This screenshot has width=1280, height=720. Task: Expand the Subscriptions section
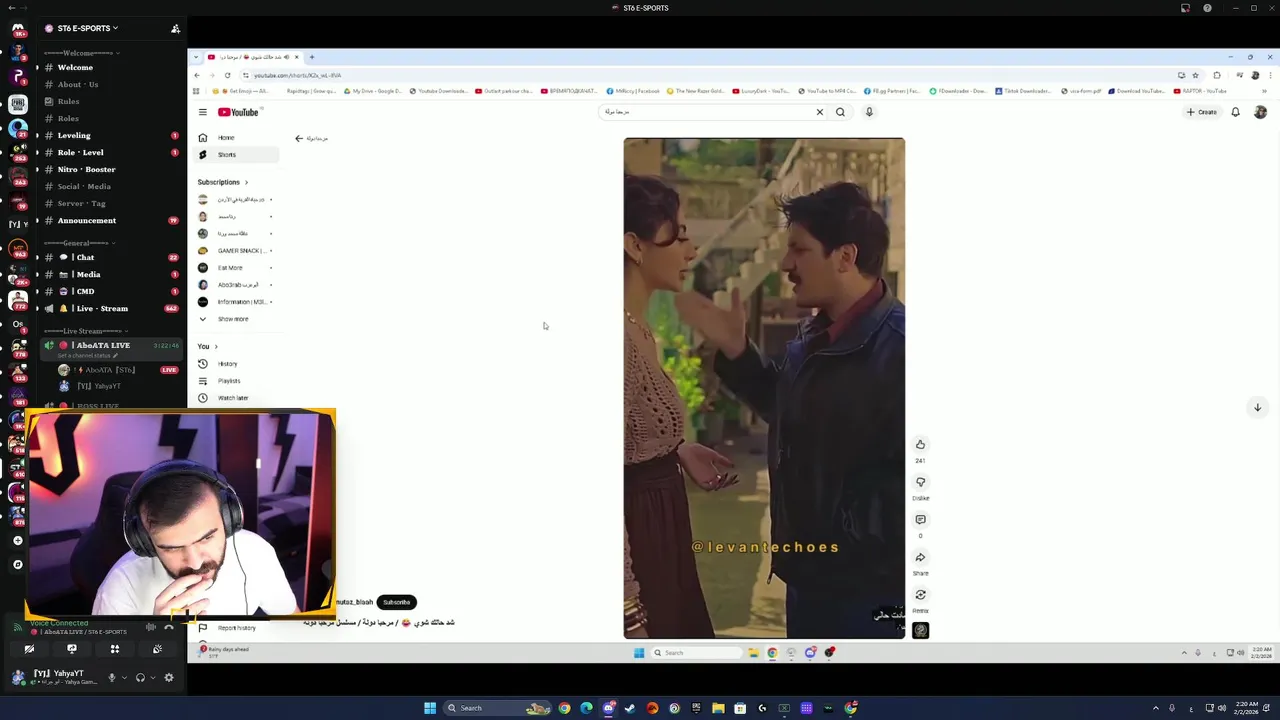pyautogui.click(x=222, y=182)
